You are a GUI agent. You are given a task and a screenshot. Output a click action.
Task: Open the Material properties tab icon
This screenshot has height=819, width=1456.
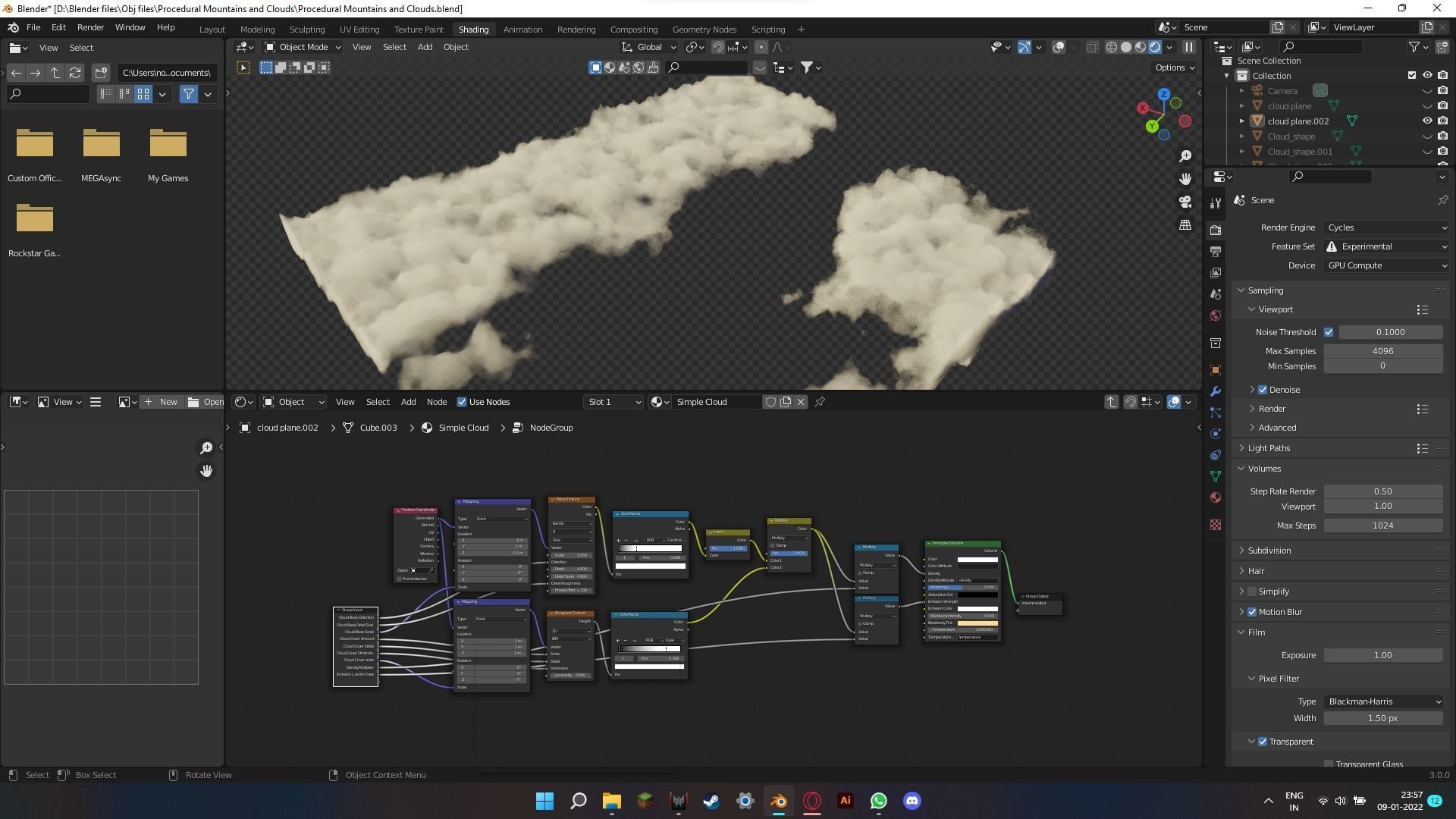tap(1216, 497)
